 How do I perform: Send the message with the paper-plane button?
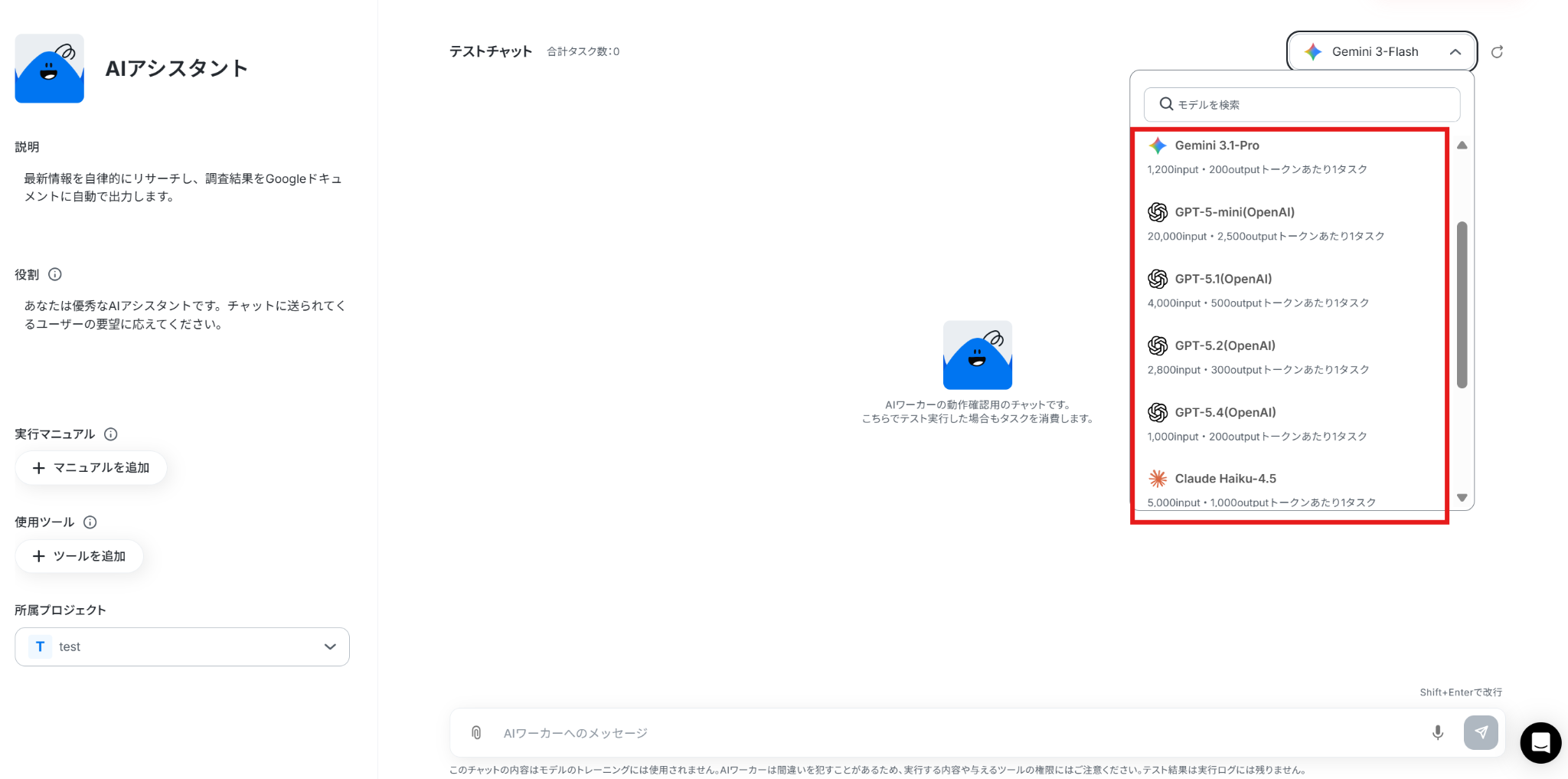click(x=1481, y=733)
